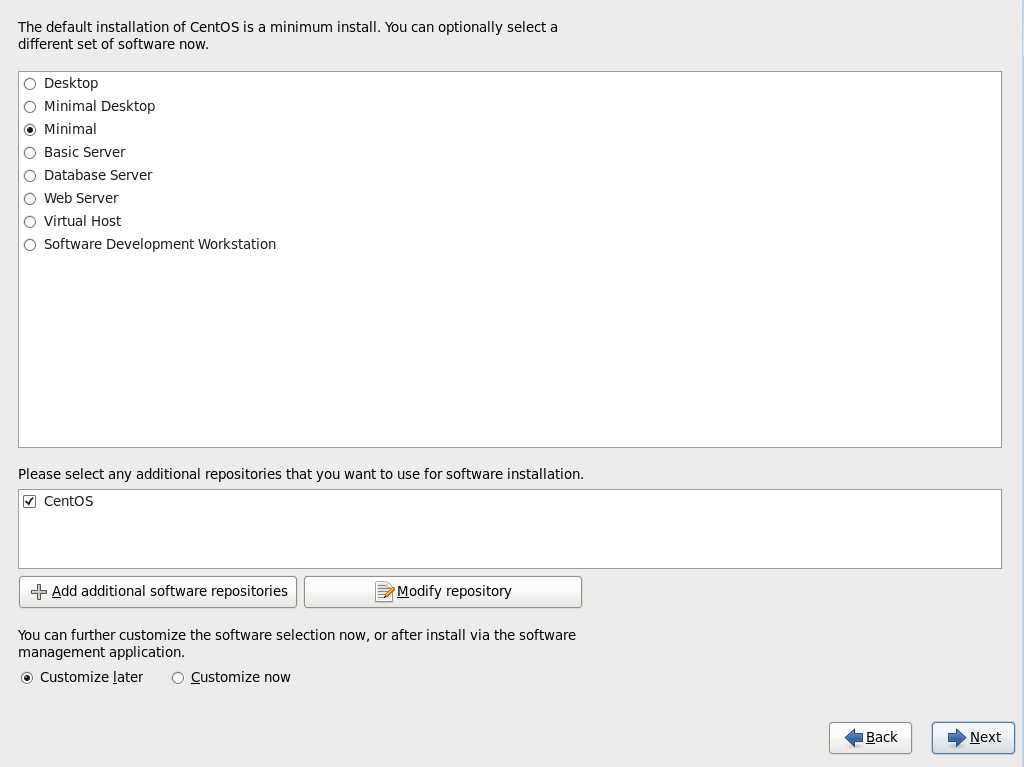Click the CentOS repository list entry
Viewport: 1024px width, 767px height.
69,501
